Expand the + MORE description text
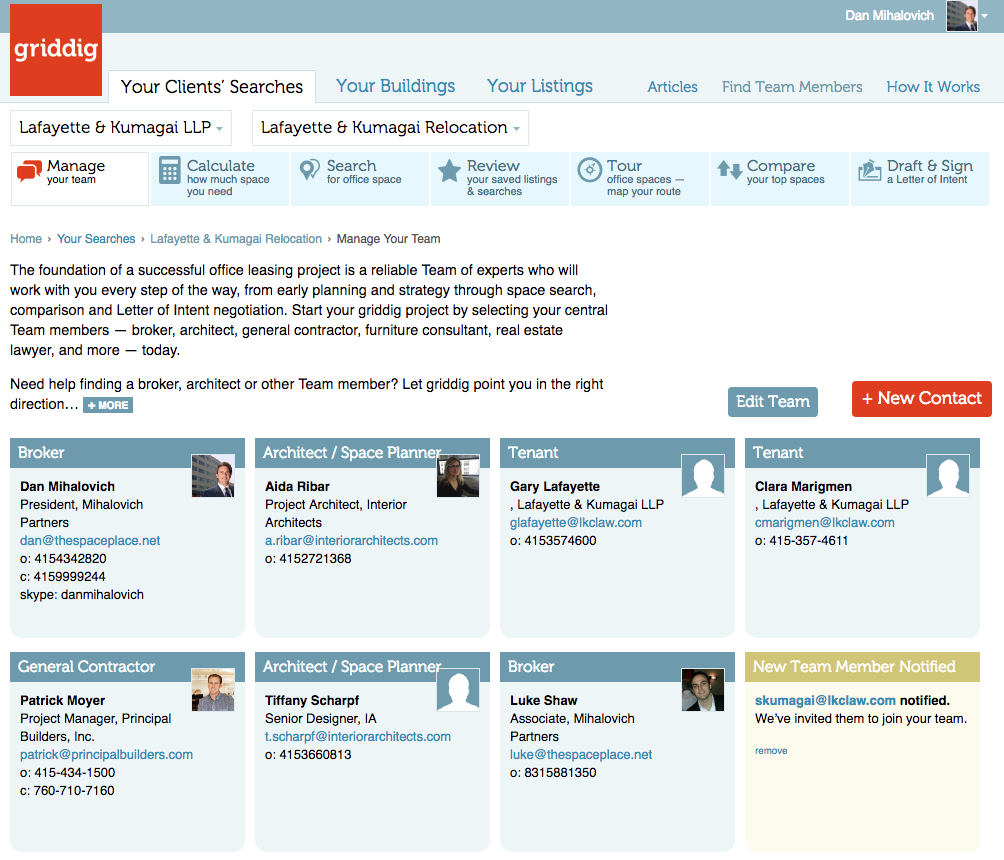Viewport: 1004px width, 860px height. click(108, 405)
